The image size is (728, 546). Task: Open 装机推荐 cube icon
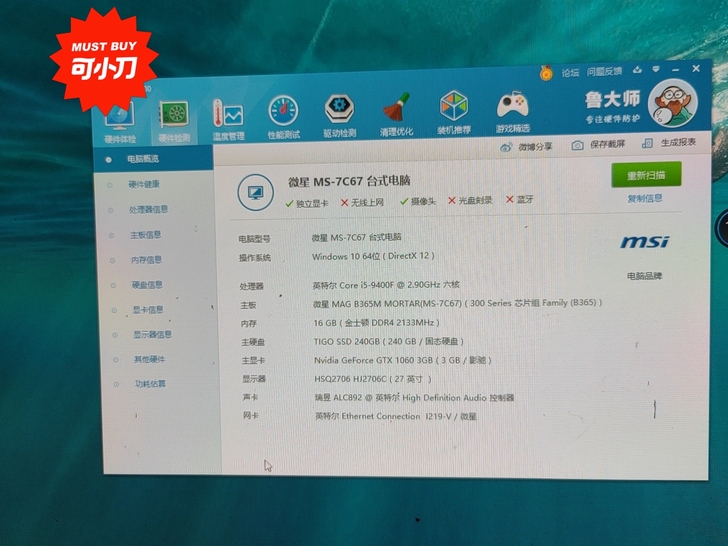coord(454,108)
